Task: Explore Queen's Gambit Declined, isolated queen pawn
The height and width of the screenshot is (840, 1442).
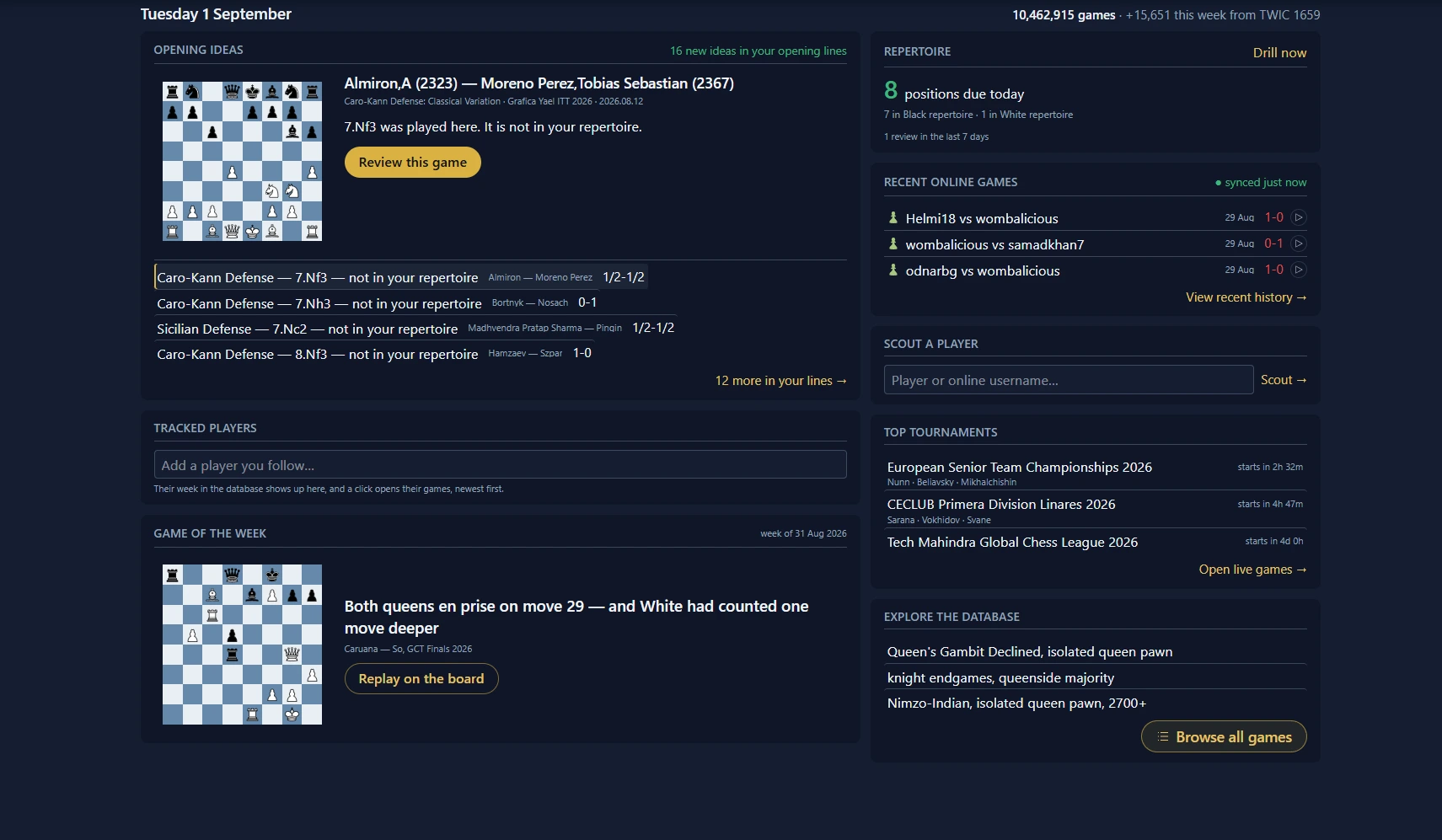Action: (1095, 651)
